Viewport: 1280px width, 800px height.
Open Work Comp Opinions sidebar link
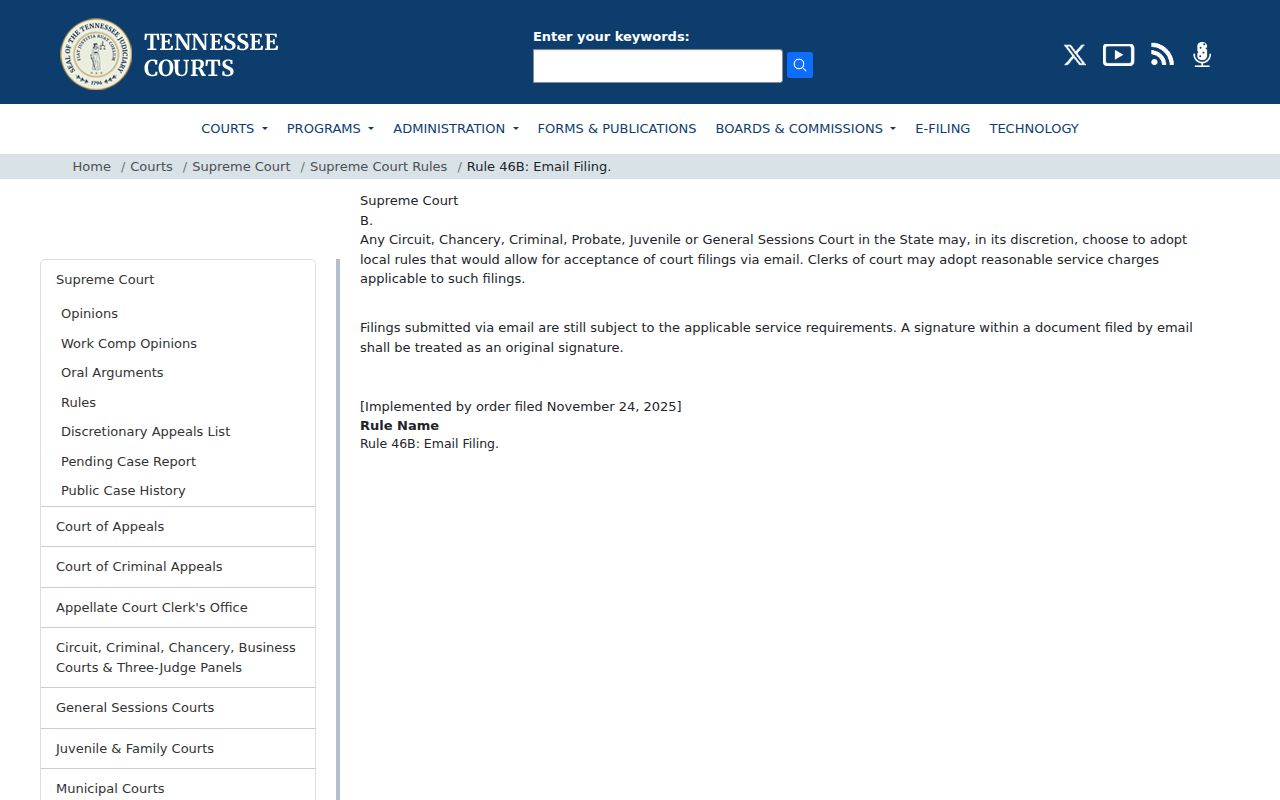129,344
